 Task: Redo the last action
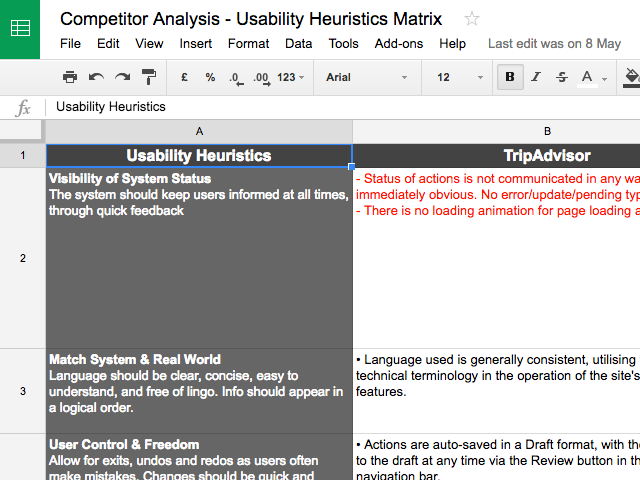pos(122,77)
